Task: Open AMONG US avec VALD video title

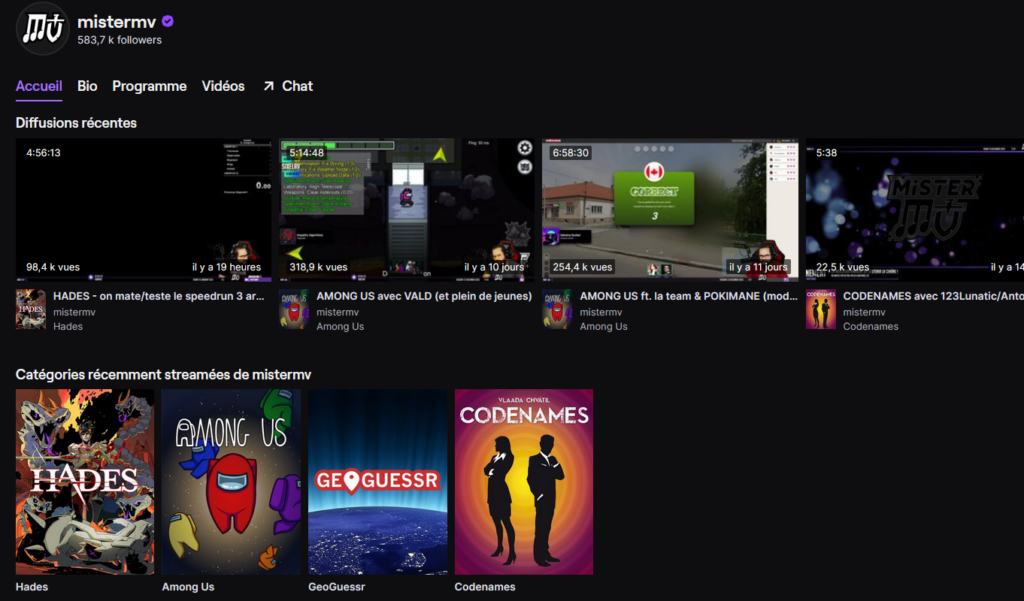Action: pos(424,296)
